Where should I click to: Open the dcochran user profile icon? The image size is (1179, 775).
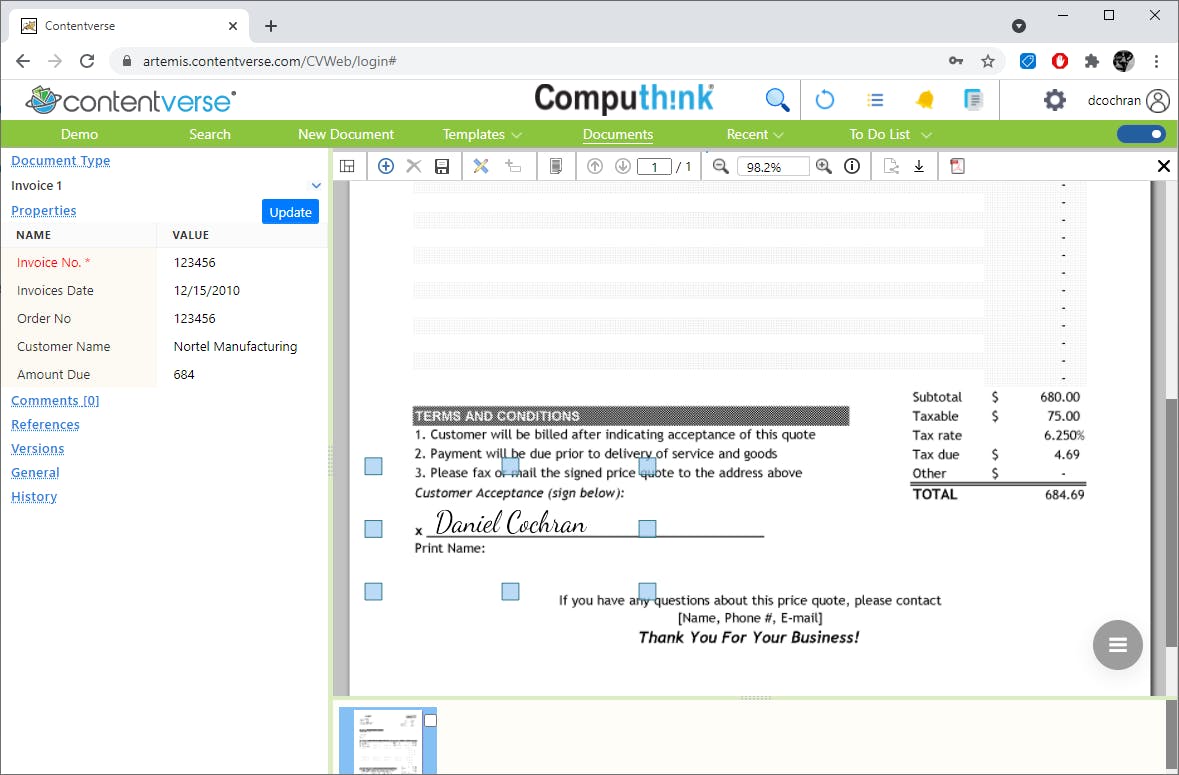tap(1158, 101)
